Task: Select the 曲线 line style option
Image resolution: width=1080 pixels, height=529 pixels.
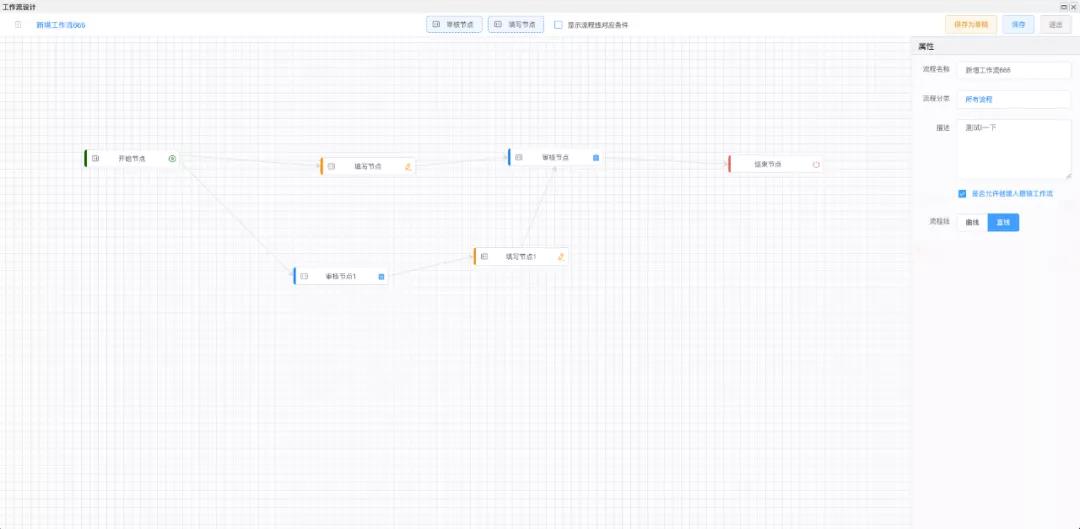Action: click(973, 222)
